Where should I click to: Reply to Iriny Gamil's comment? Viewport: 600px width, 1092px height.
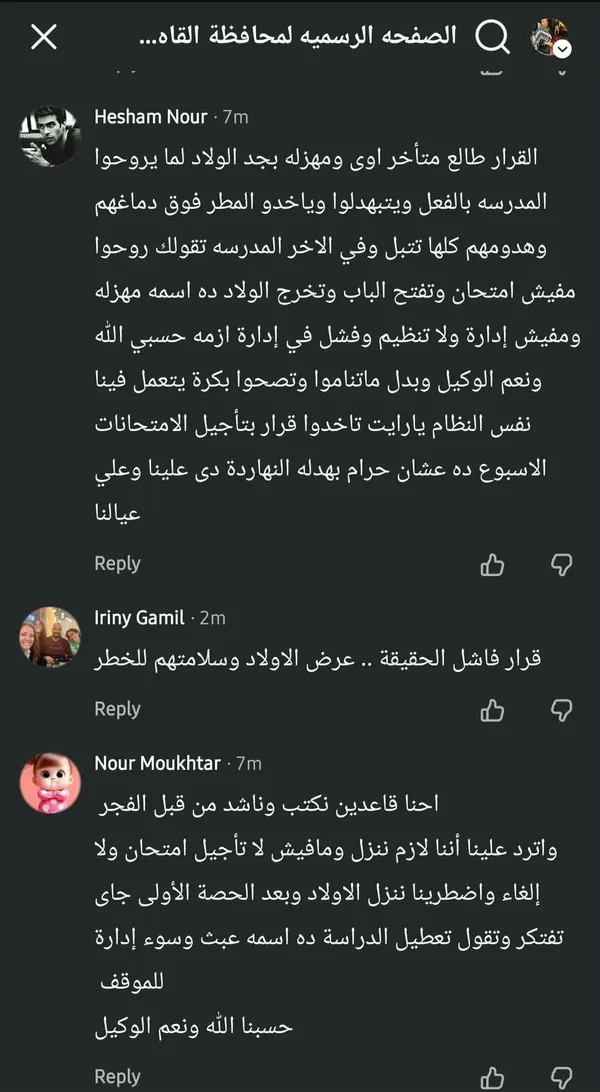click(x=117, y=710)
